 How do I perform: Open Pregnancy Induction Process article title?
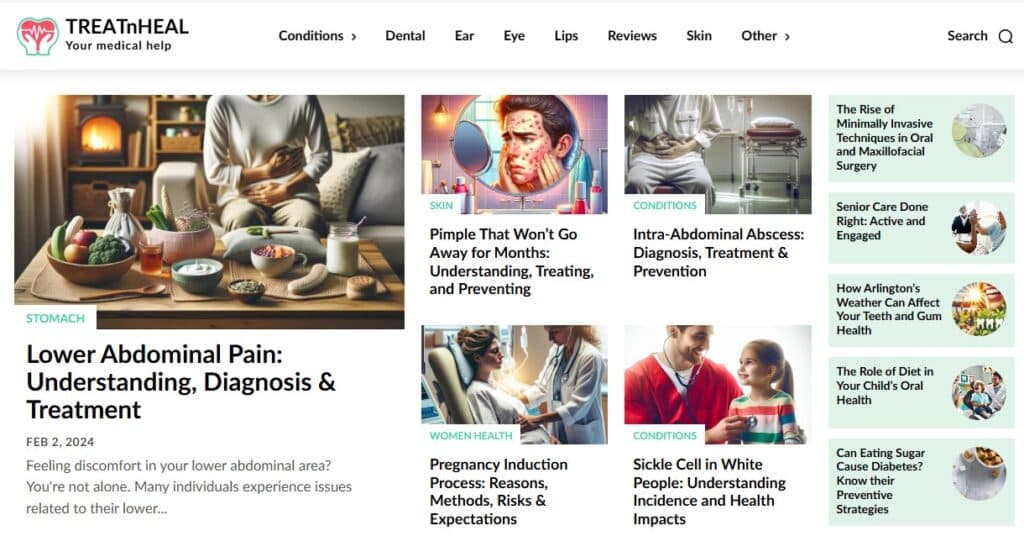pos(498,492)
